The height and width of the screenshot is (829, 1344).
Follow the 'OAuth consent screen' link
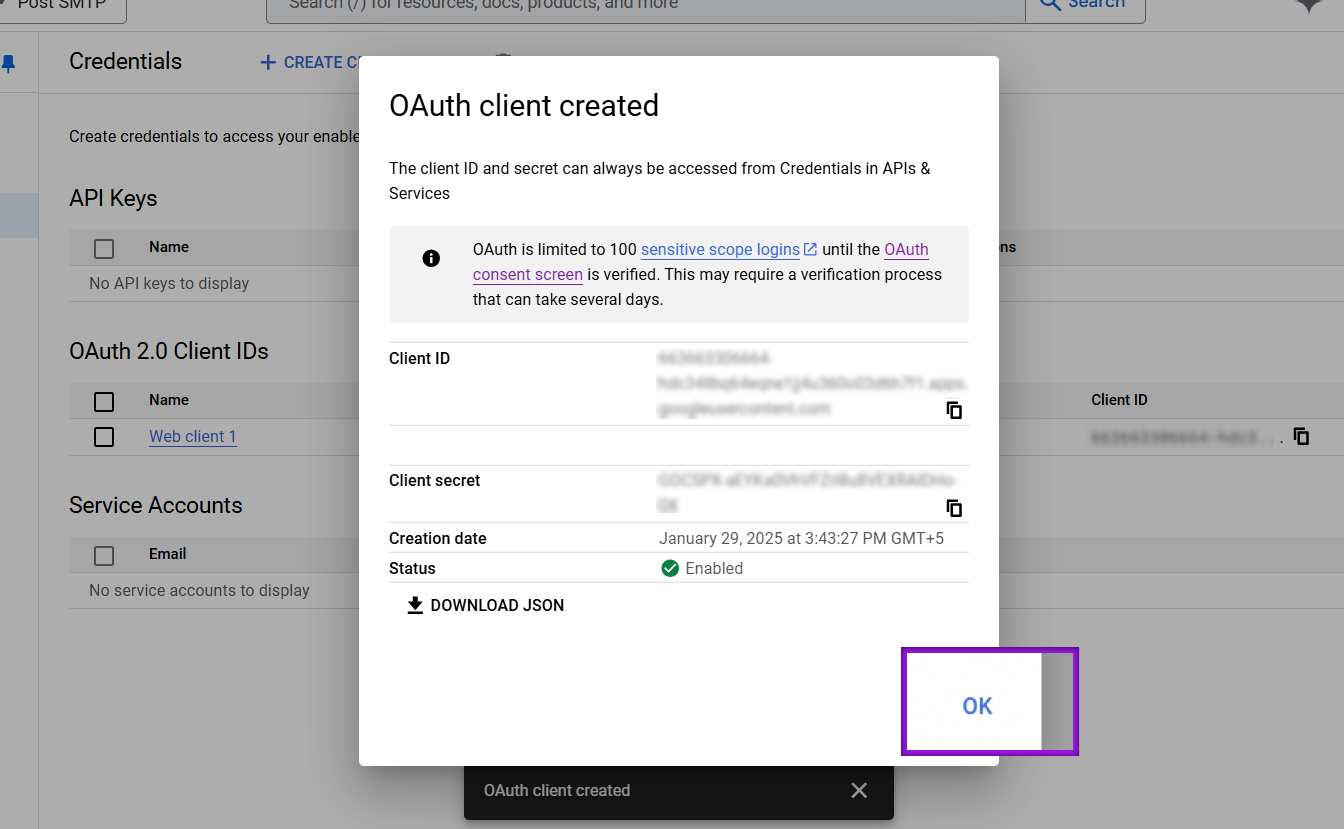pos(527,274)
